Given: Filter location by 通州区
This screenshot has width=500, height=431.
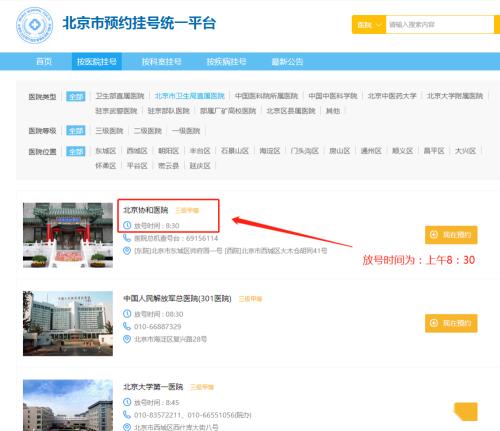Looking at the screenshot, I should pyautogui.click(x=371, y=151).
